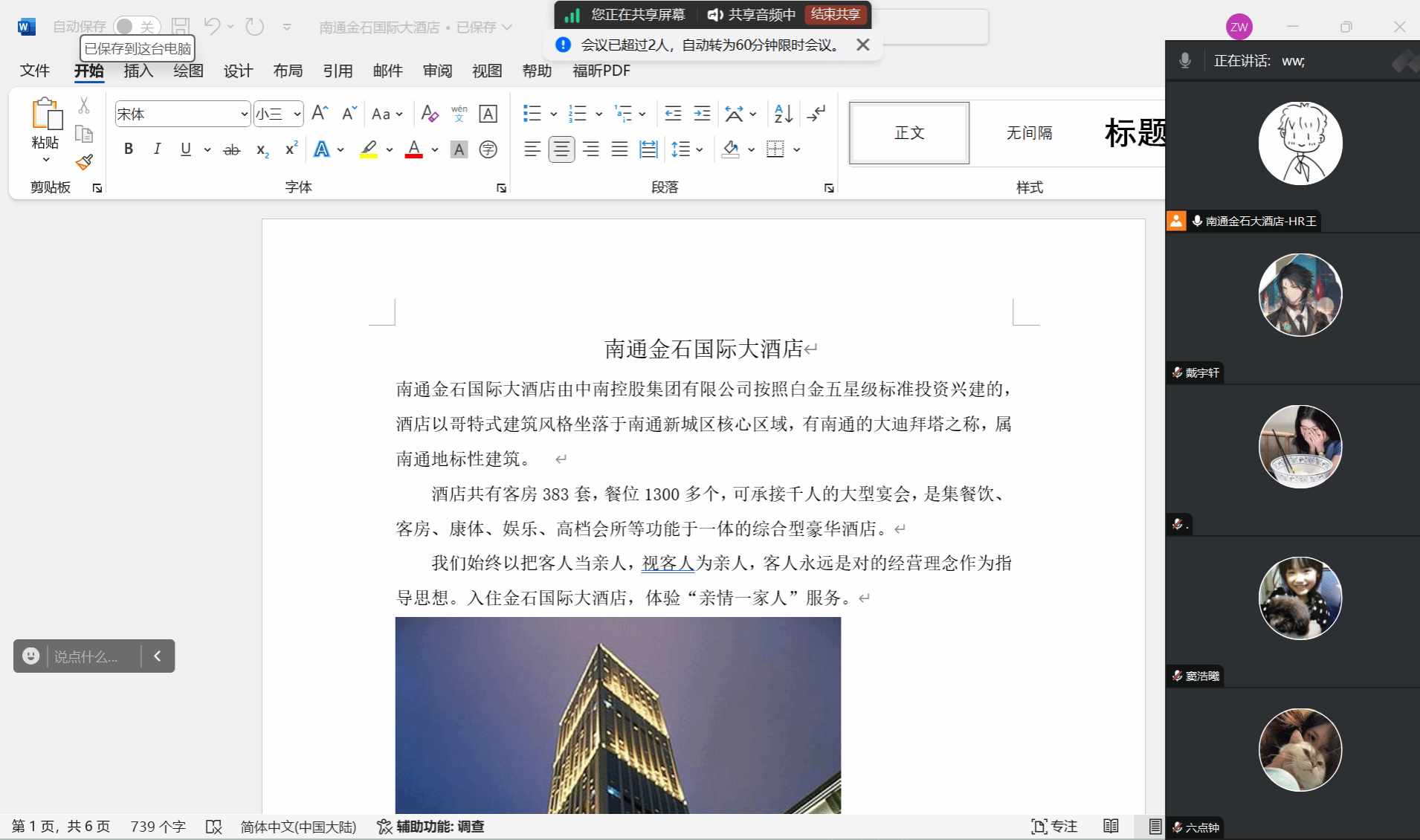Open the Focus mode in status bar
The image size is (1420, 840).
coord(1054,827)
